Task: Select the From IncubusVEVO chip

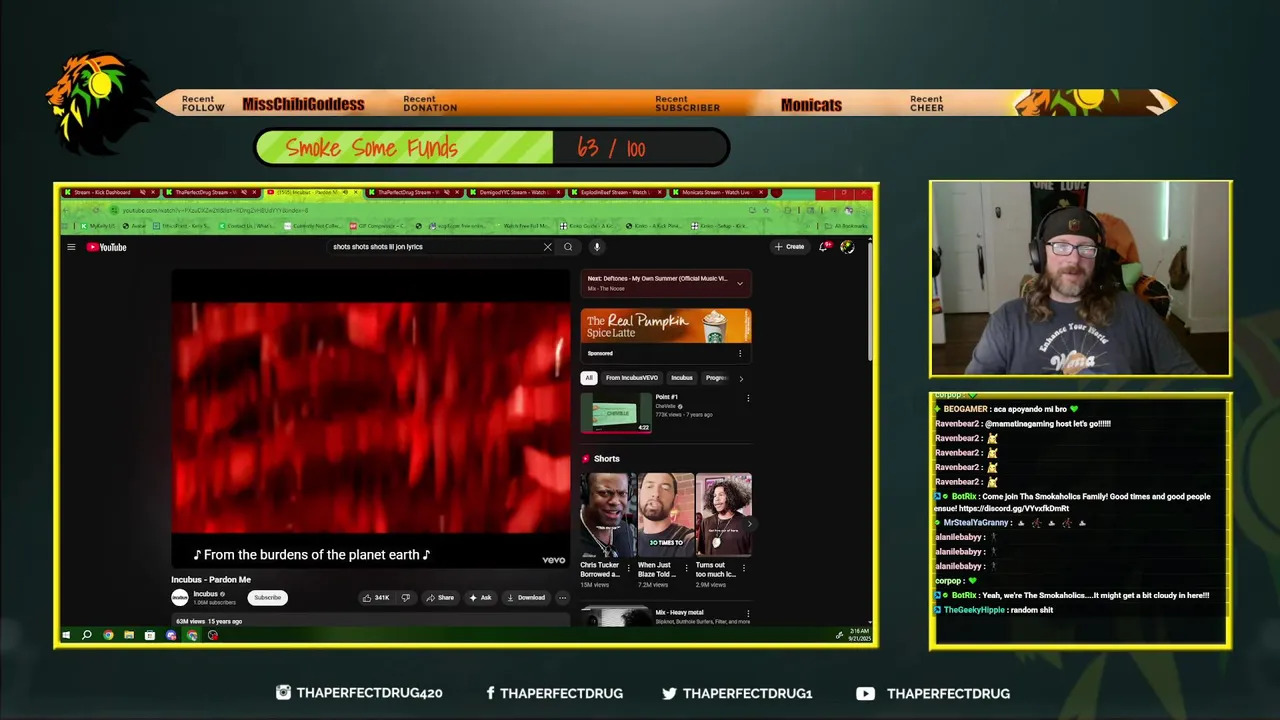Action: coord(632,378)
